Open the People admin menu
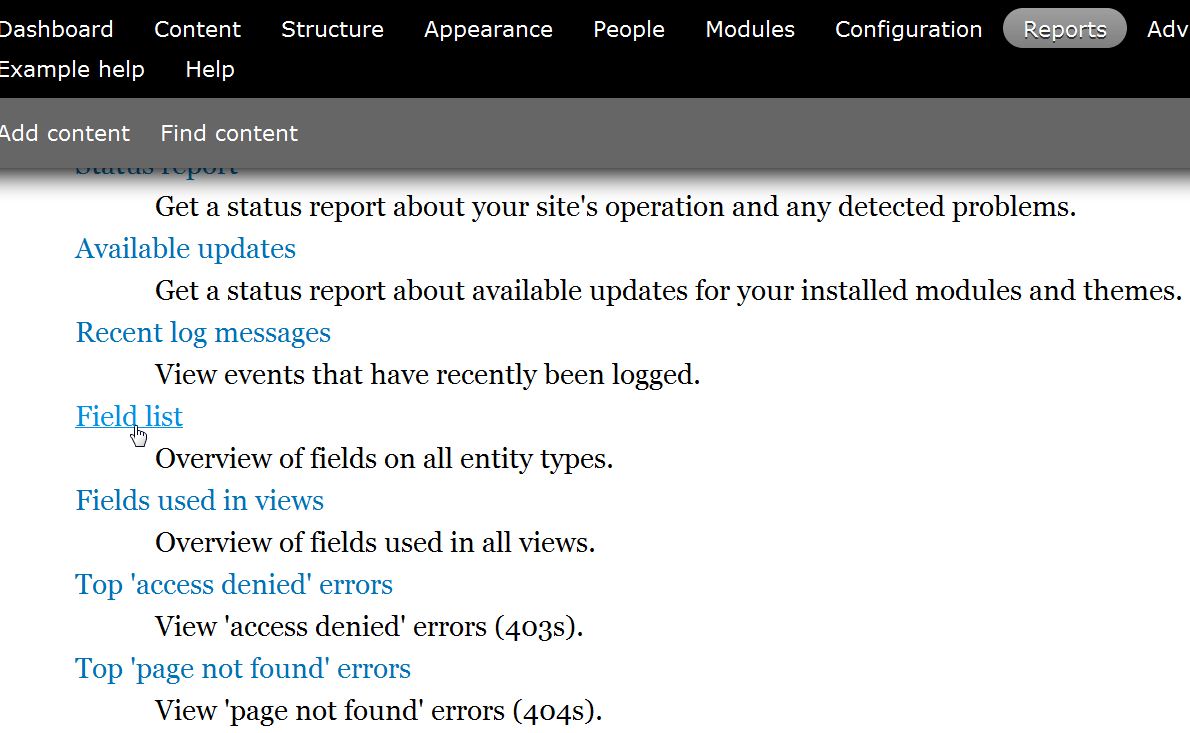 pos(628,29)
